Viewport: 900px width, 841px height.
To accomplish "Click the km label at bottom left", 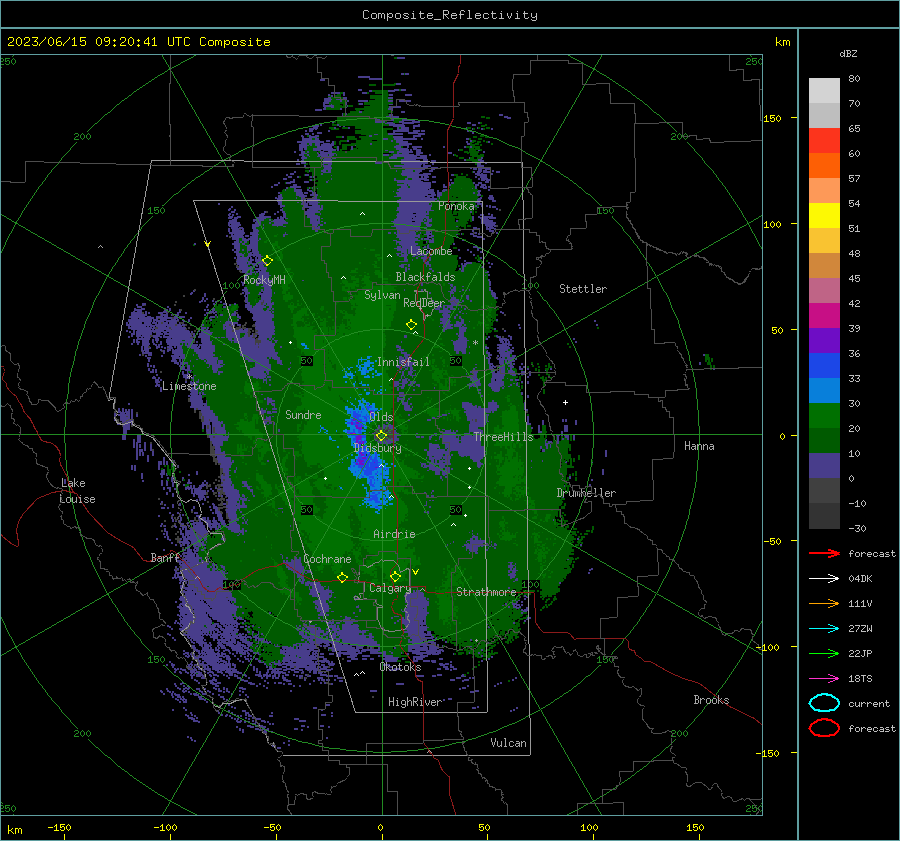I will point(14,830).
